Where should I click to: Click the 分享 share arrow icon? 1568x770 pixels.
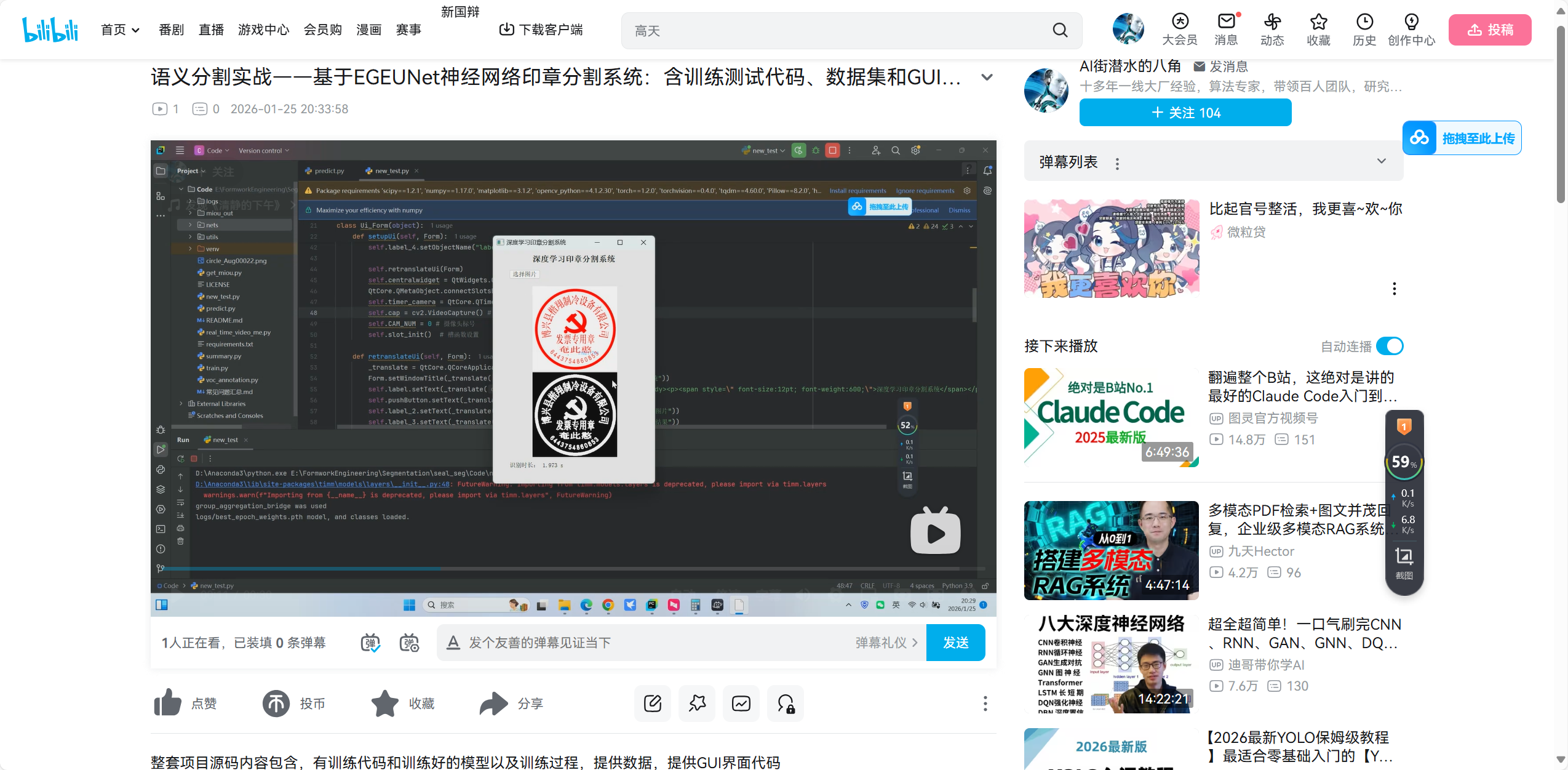[x=493, y=703]
